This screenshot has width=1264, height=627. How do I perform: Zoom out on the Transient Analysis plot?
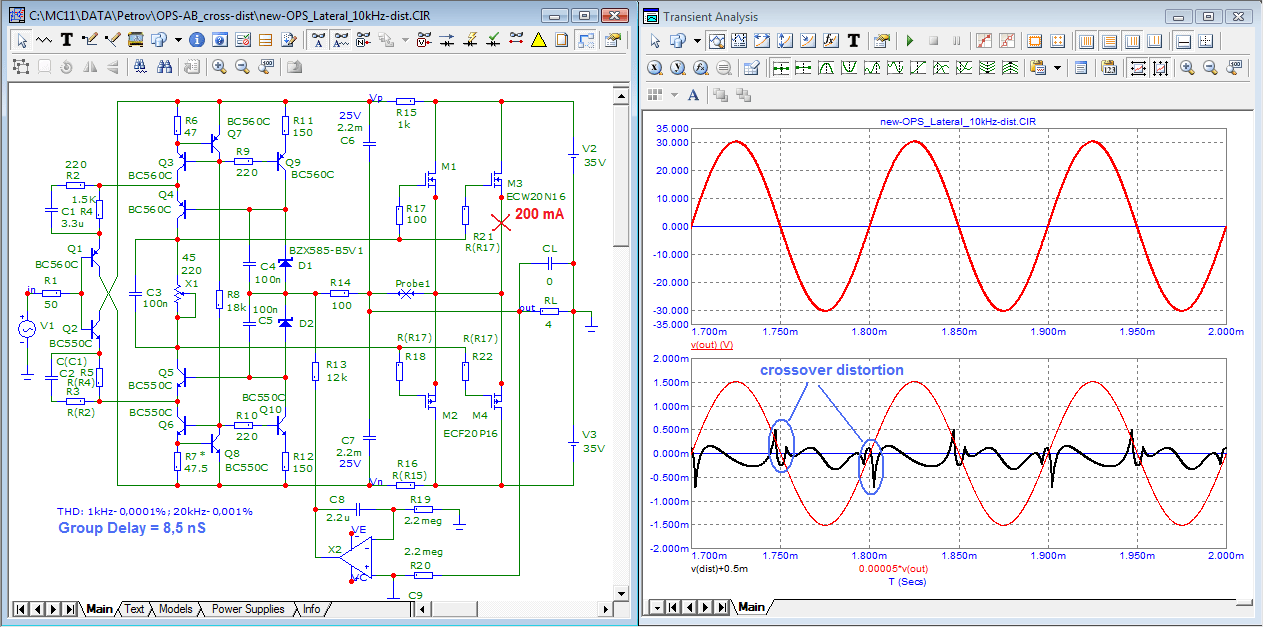pos(1210,68)
